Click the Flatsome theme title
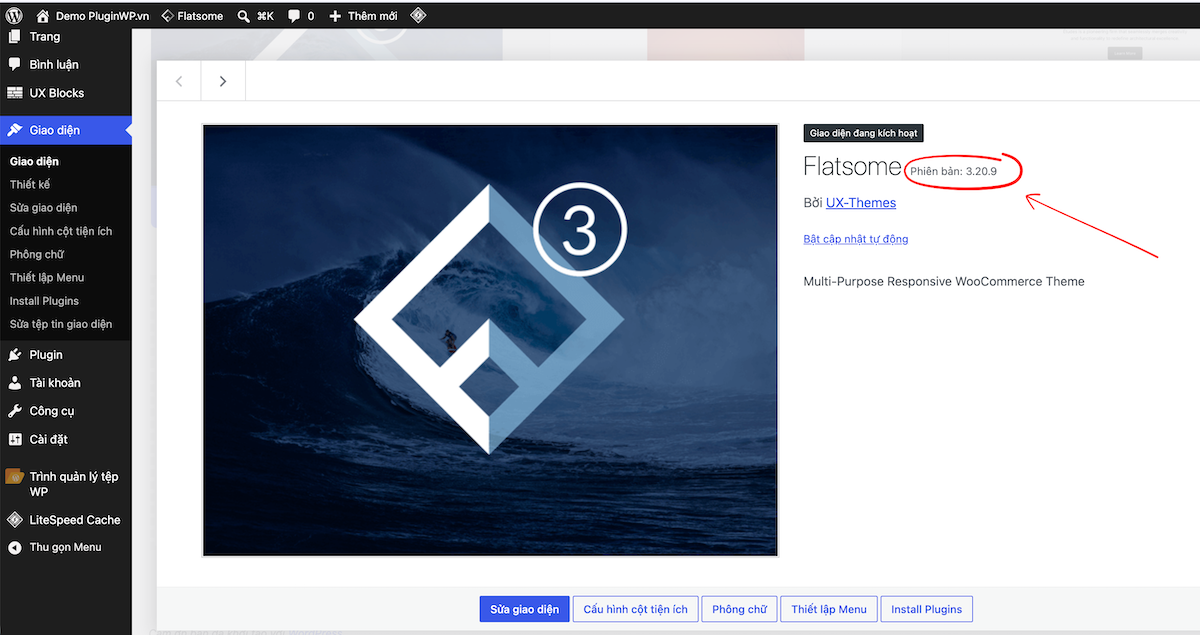The width and height of the screenshot is (1200, 635). point(853,167)
